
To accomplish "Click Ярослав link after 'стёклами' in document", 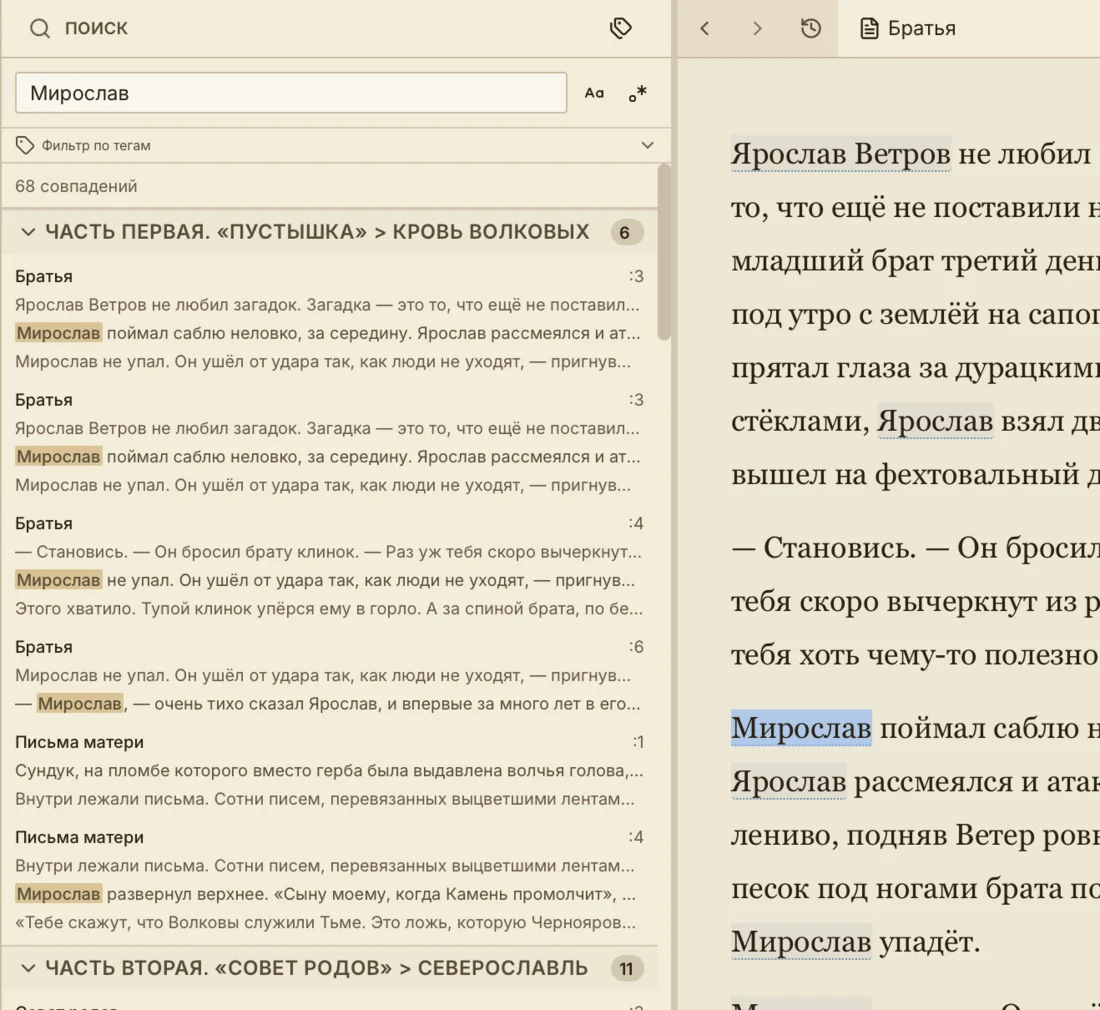I will (935, 421).
